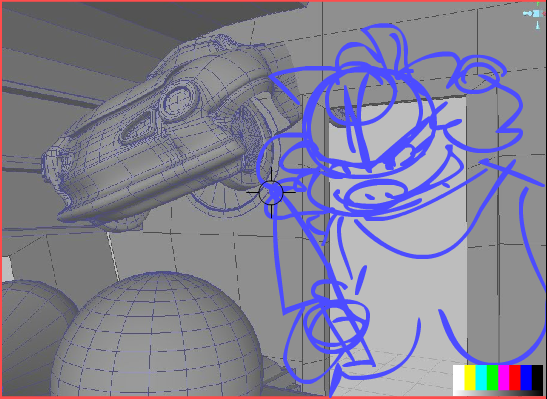
Task: Select the red color swatch
Action: pos(515,377)
